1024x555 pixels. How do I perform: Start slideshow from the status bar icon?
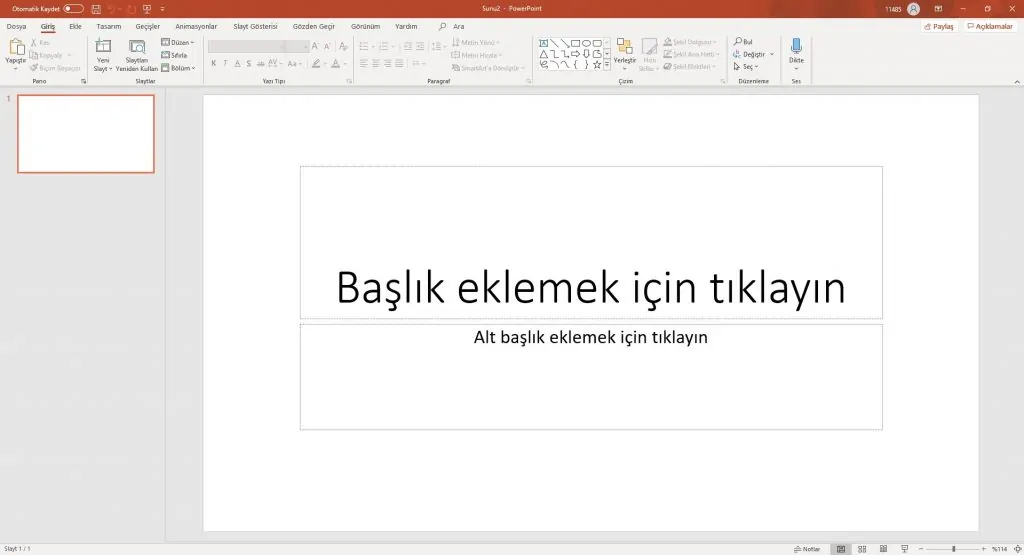(905, 549)
